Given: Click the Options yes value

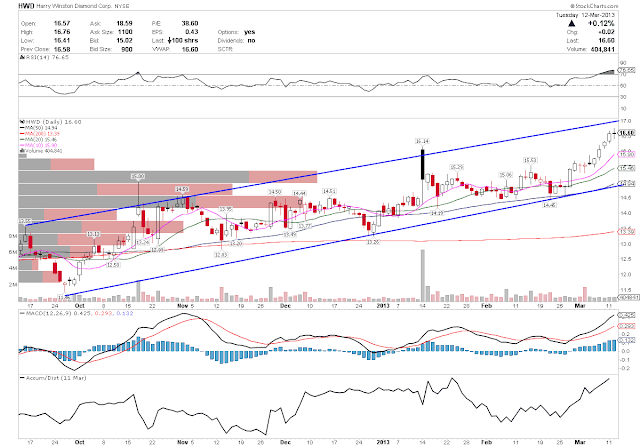Looking at the screenshot, I should [249, 32].
